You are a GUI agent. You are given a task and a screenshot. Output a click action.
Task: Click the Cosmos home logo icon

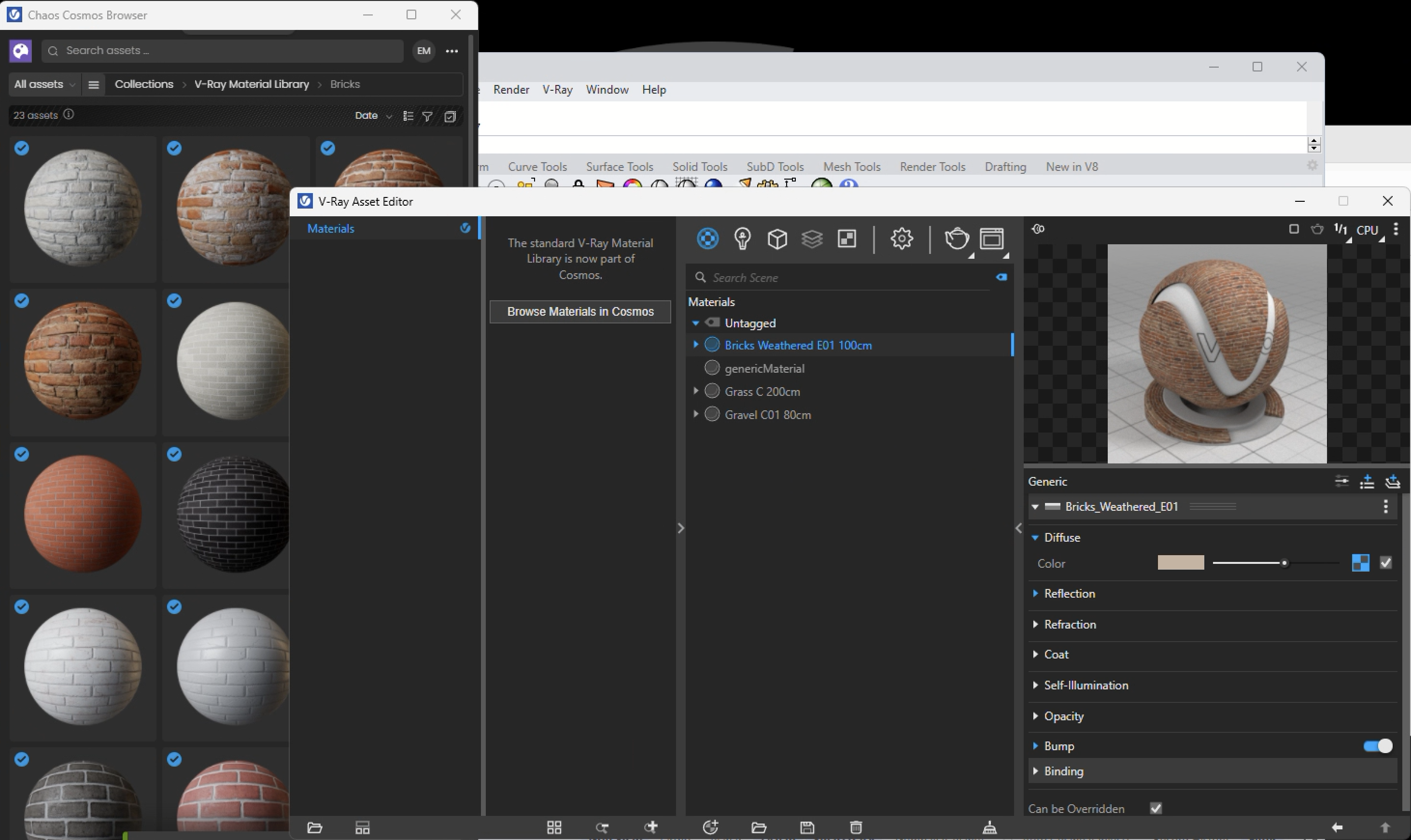tap(20, 51)
